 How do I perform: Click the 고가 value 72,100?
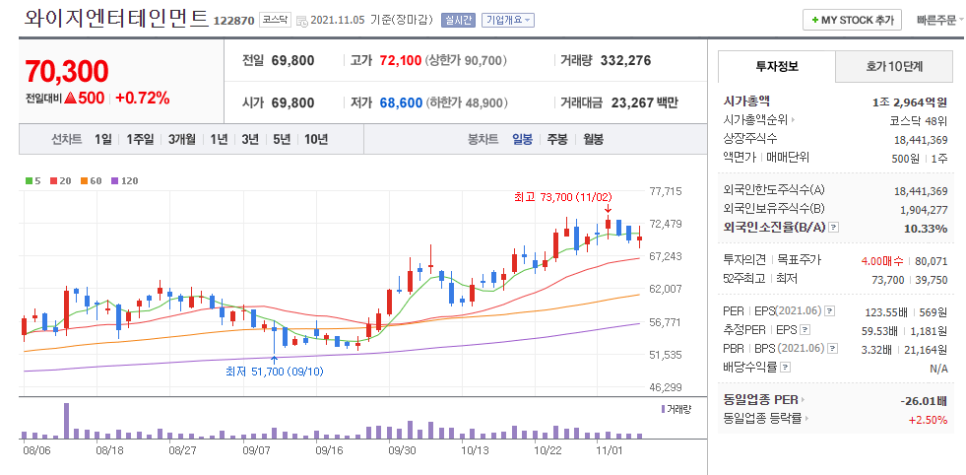tap(401, 60)
